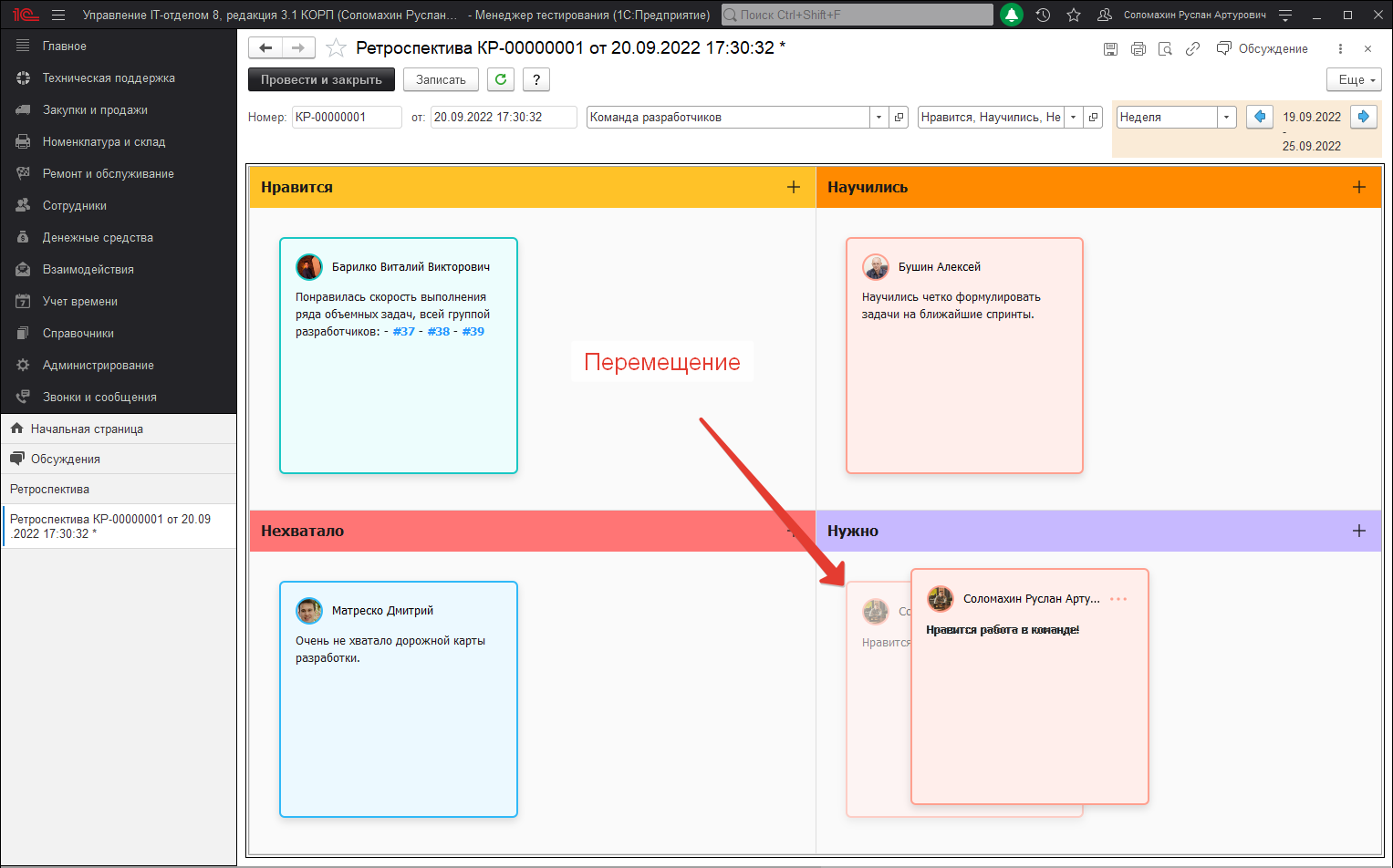1393x868 pixels.
Task: Expand the Команда разработчиков dropdown
Action: (878, 118)
